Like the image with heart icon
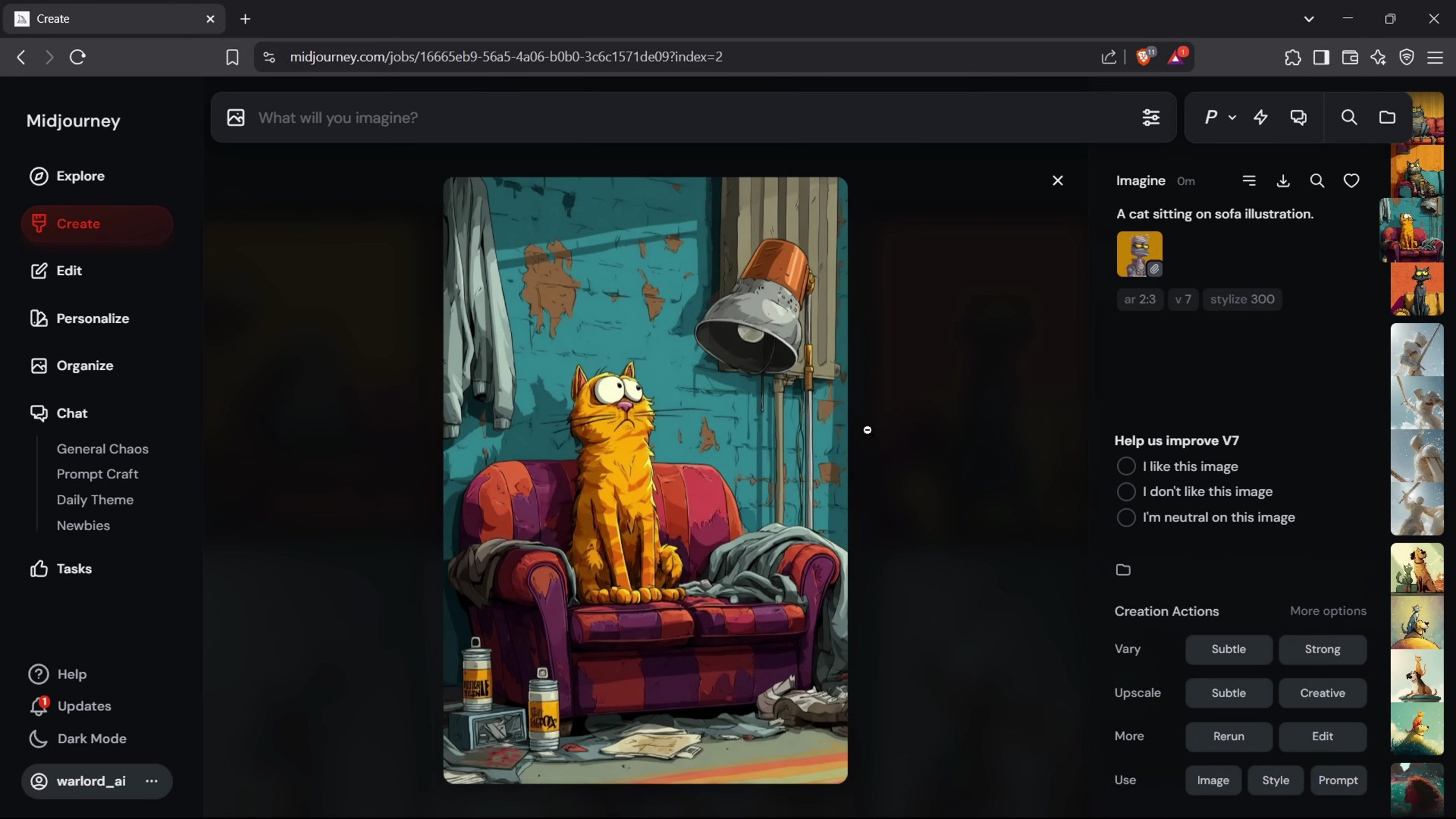1456x819 pixels. [1351, 181]
